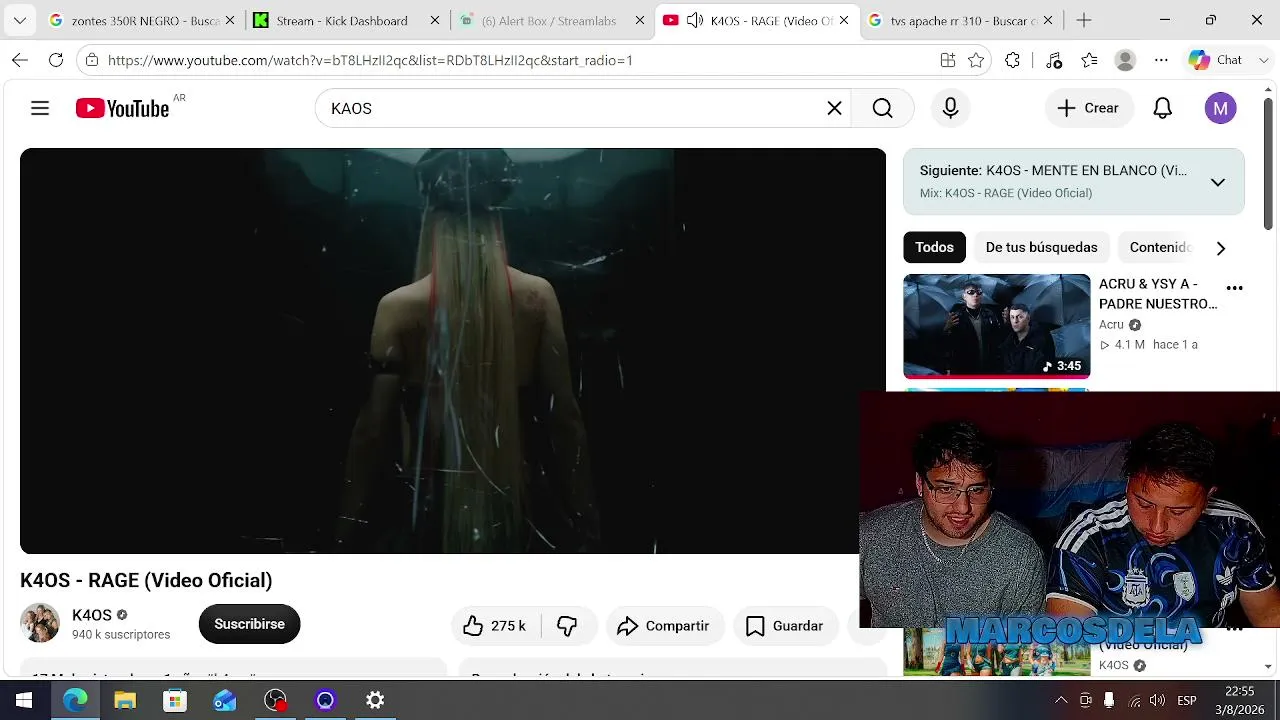
Task: Show more filter chips with the arrow
Action: 1220,248
